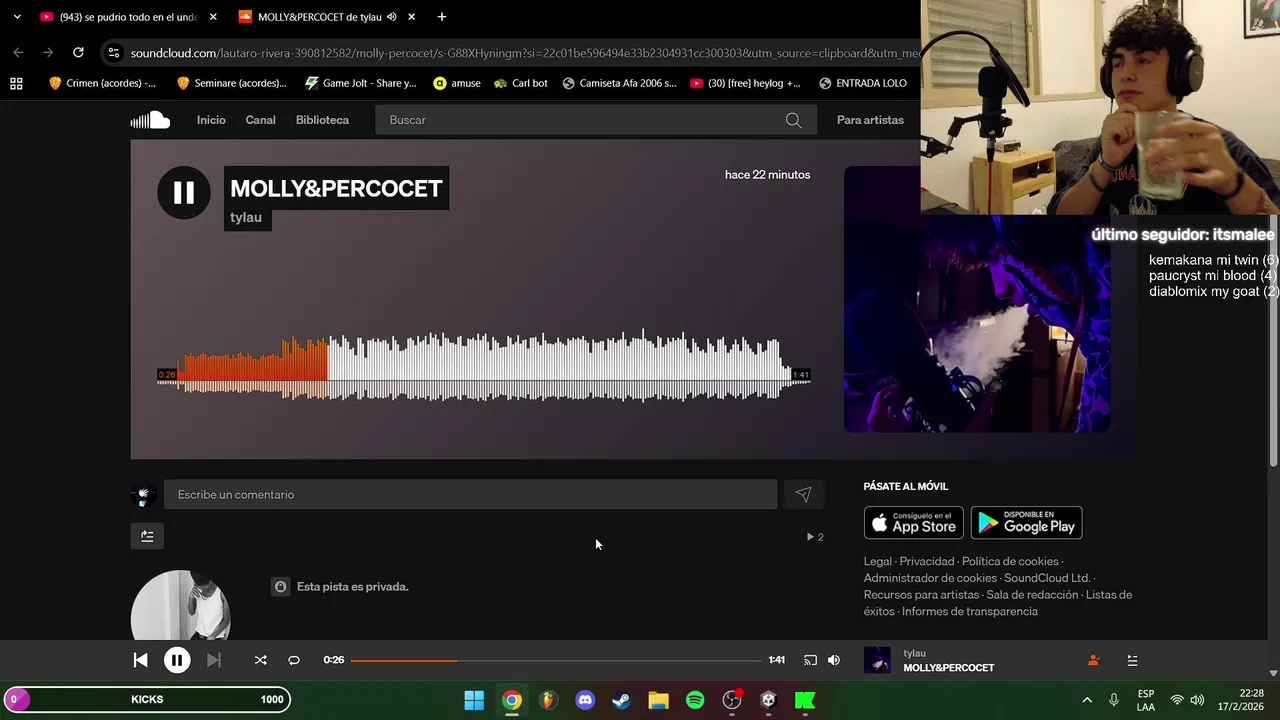Open the Canal tab
1280x720 pixels.
260,120
